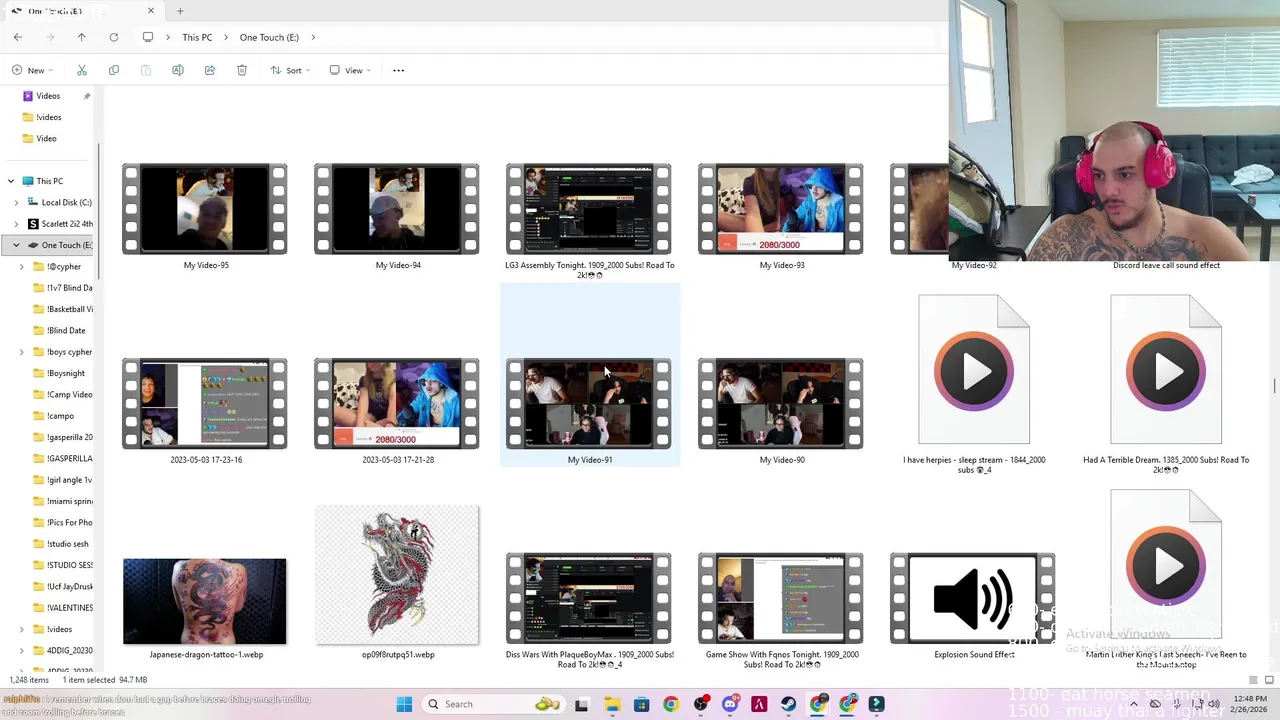Select My Video-90 thumbnail
This screenshot has width=1280, height=720.
pos(781,403)
